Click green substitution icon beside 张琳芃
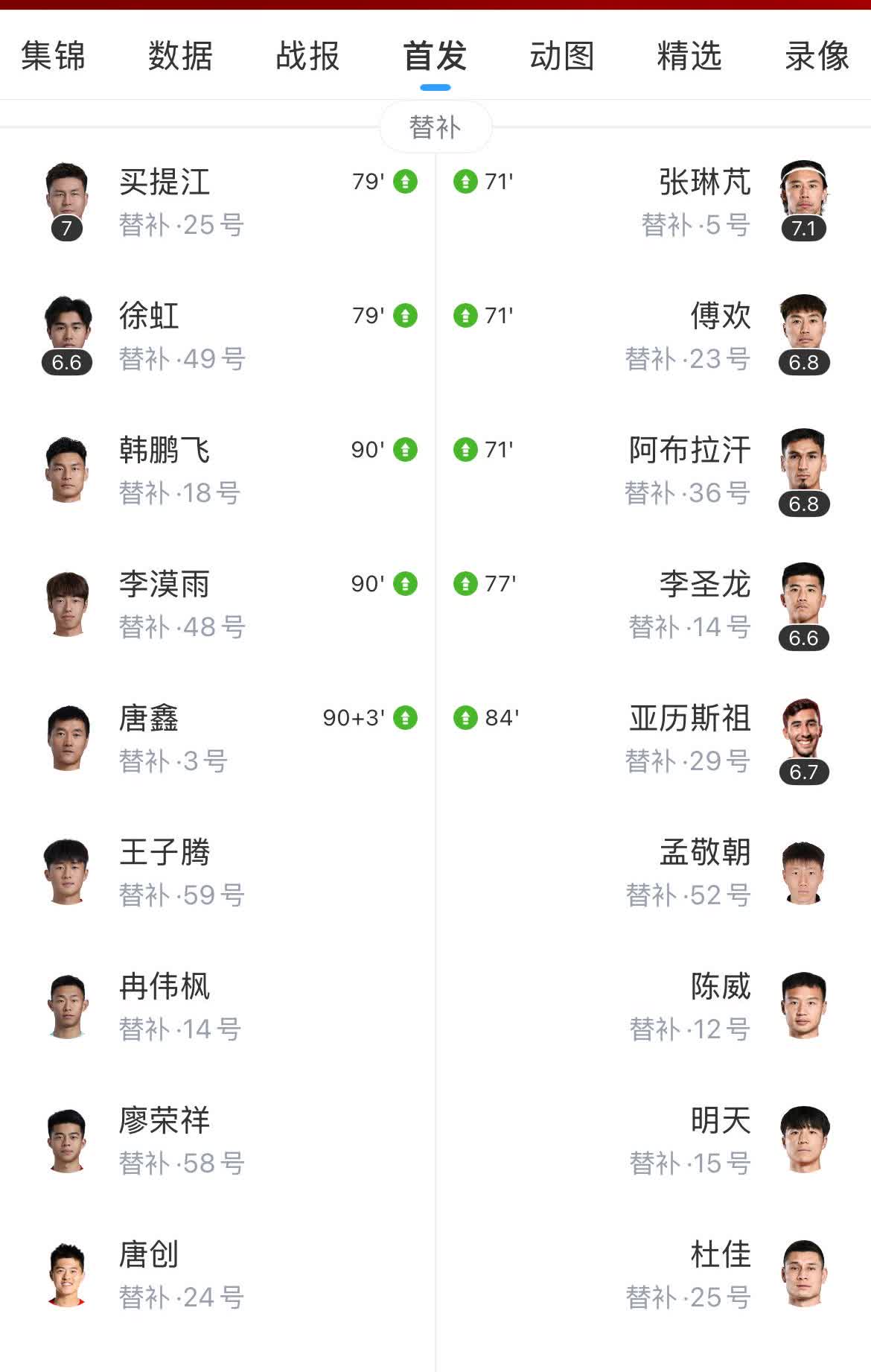This screenshot has width=871, height=1372. coord(465,182)
